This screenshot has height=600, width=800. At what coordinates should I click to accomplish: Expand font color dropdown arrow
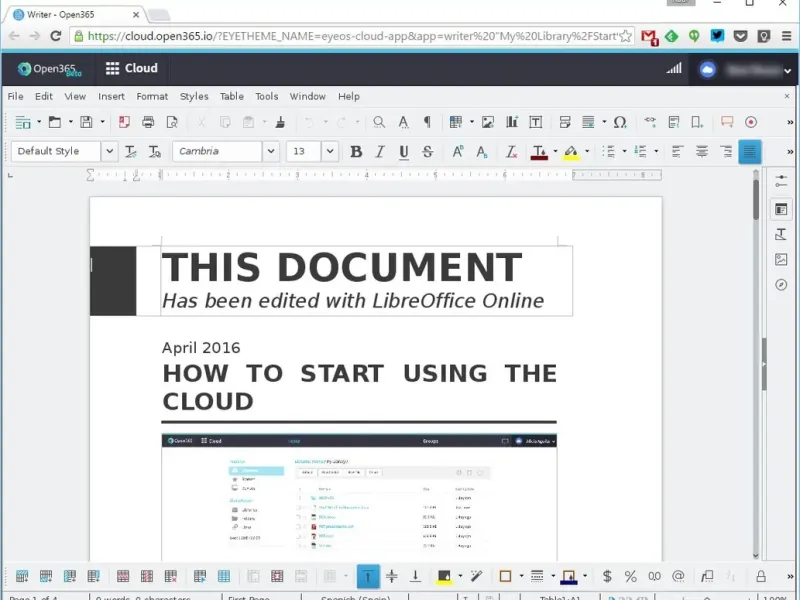555,152
